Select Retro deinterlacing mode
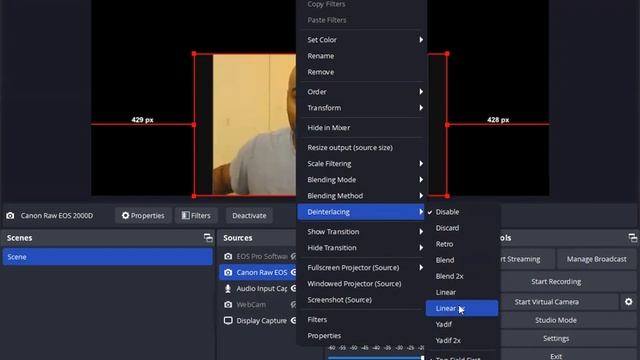The height and width of the screenshot is (360, 640). click(x=462, y=244)
